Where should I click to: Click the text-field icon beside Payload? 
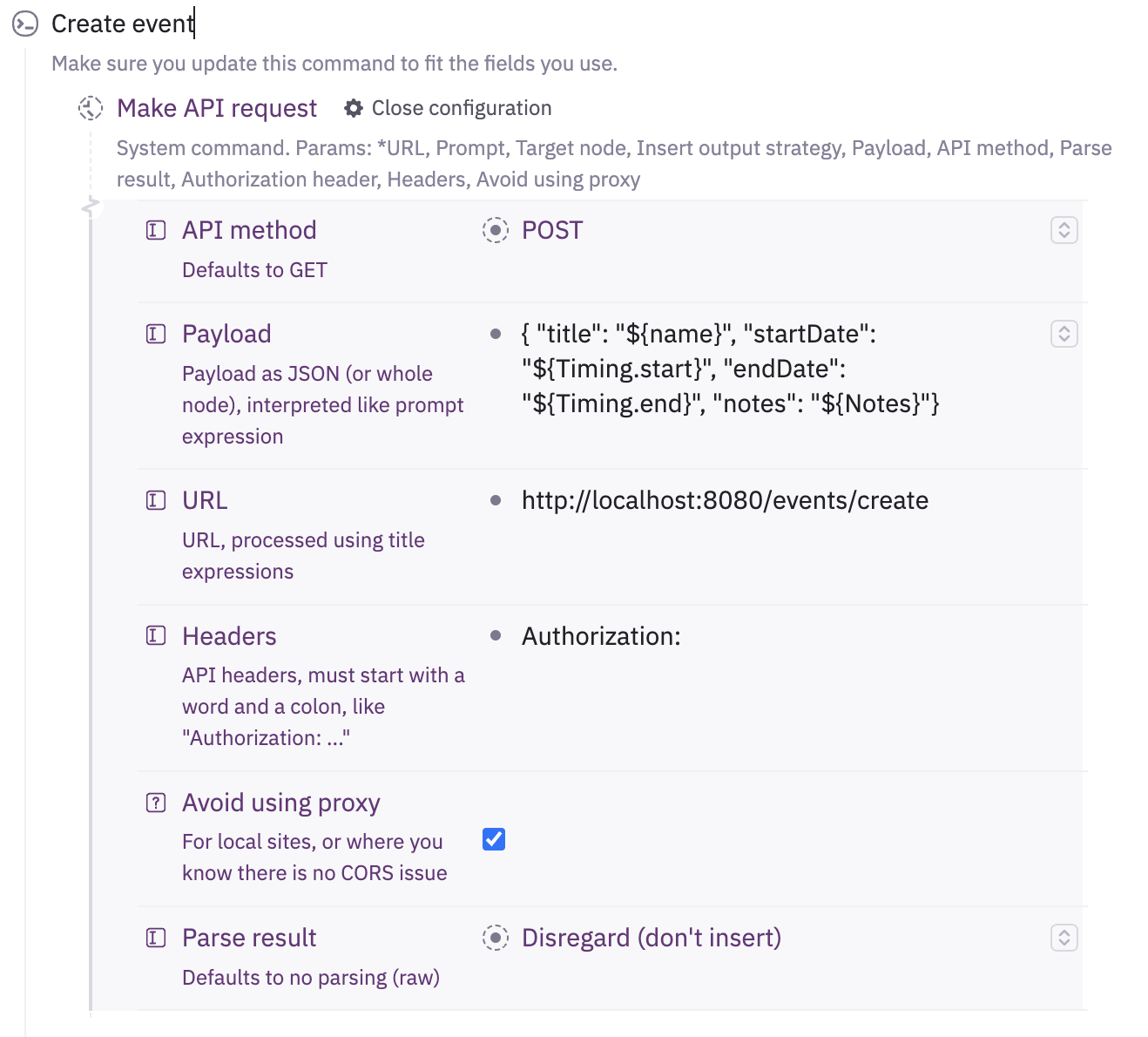pos(156,334)
